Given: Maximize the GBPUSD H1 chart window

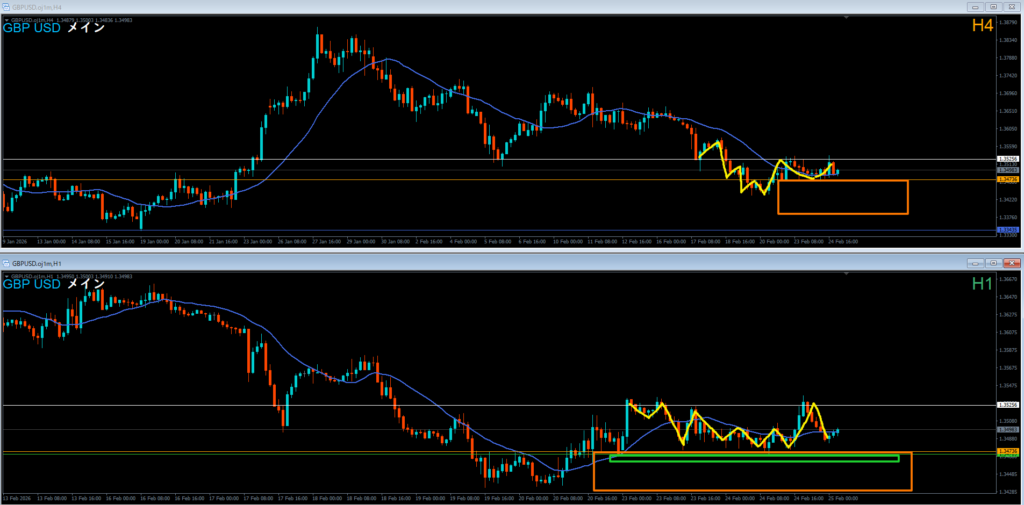Looking at the screenshot, I should click(x=993, y=263).
